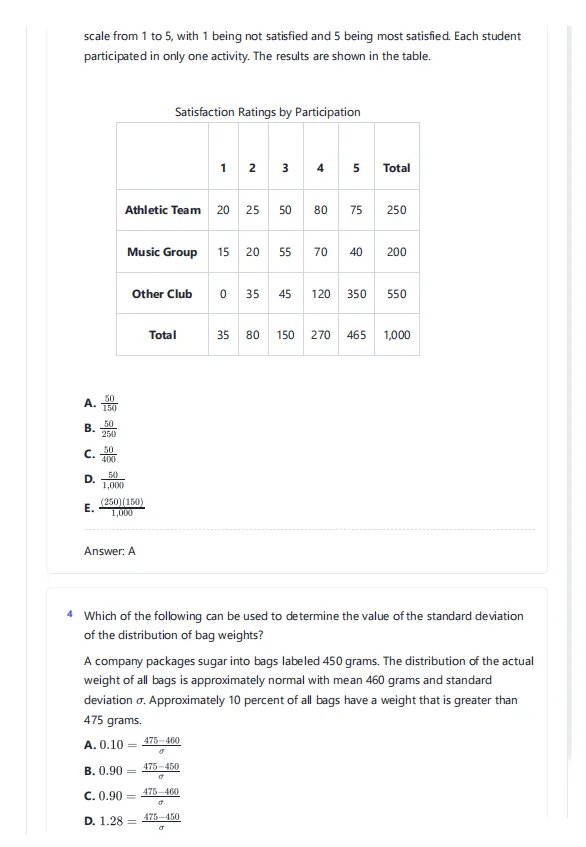Viewport: 586px width, 847px height.
Task: Pick option C 0.90 equation with 475-460
Action: (132, 796)
